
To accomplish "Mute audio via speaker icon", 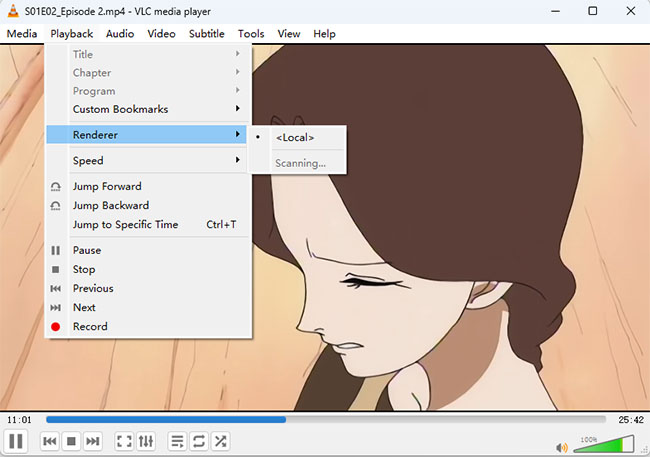I will [562, 447].
